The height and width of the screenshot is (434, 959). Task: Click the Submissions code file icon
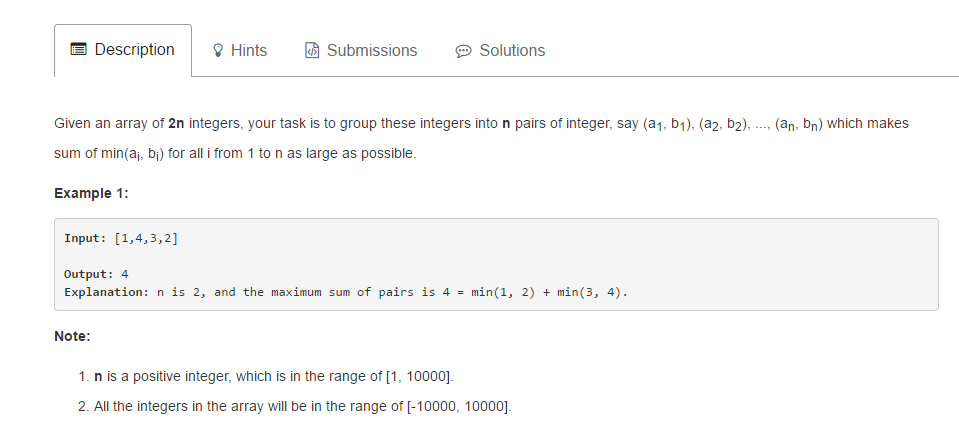312,50
